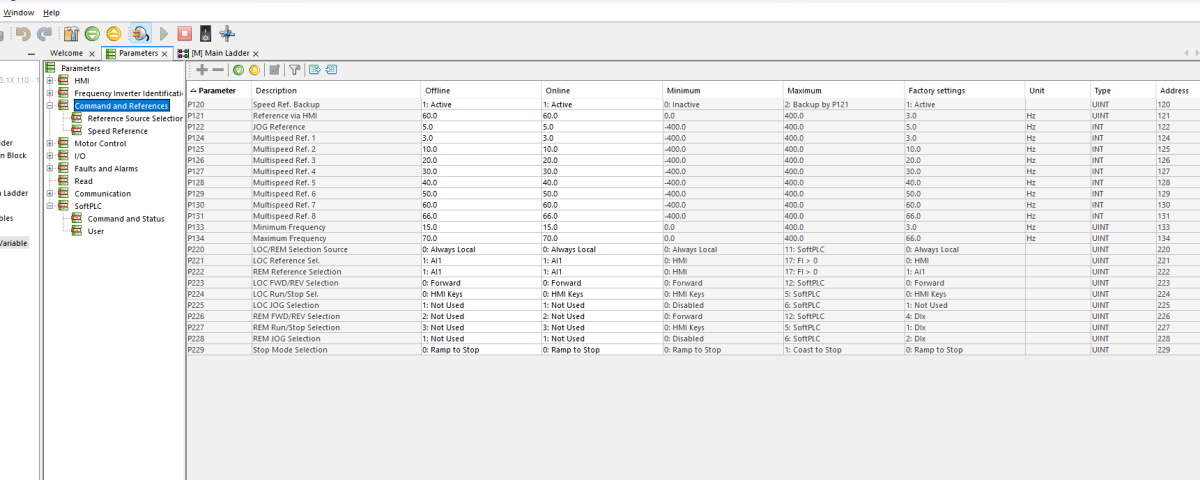The height and width of the screenshot is (480, 1200).
Task: Click 'REM Run/Stop Selection' description cell
Action: pos(335,327)
